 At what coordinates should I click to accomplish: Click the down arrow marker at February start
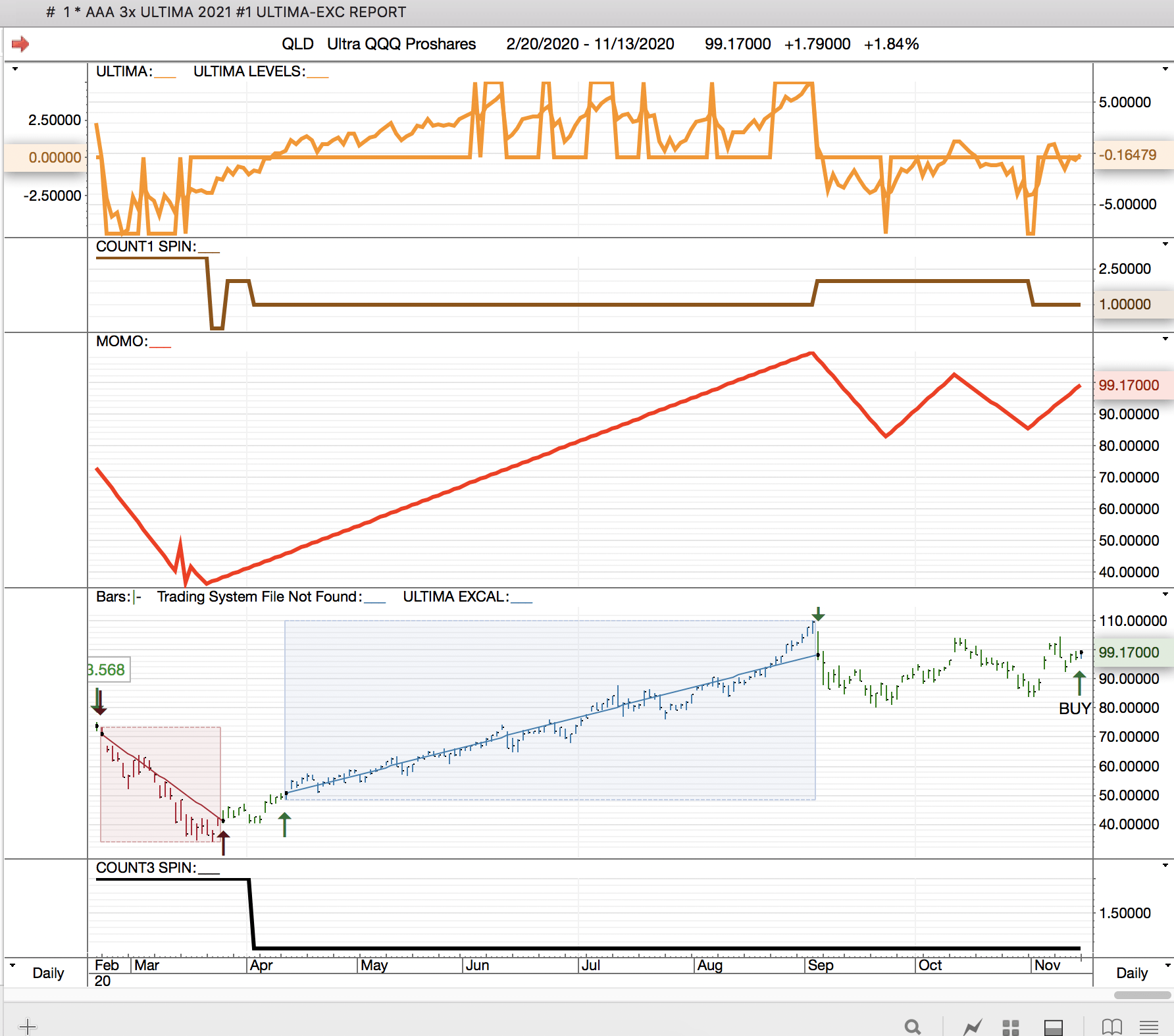click(99, 702)
